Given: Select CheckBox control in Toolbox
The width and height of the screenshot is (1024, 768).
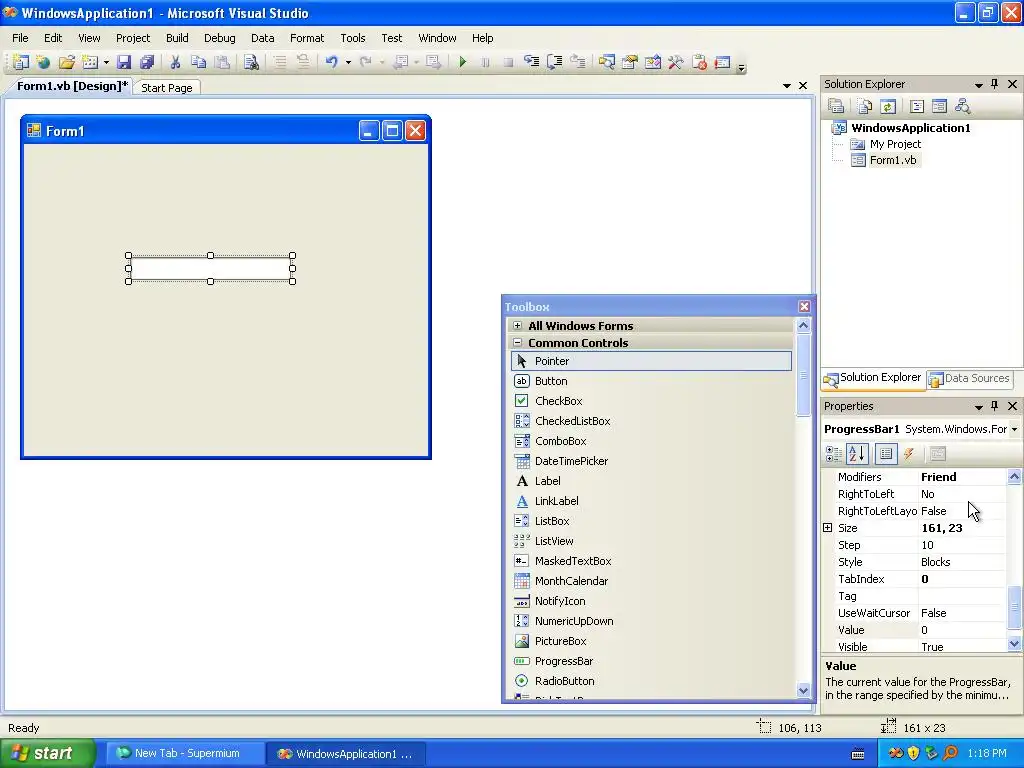Looking at the screenshot, I should point(651,401).
